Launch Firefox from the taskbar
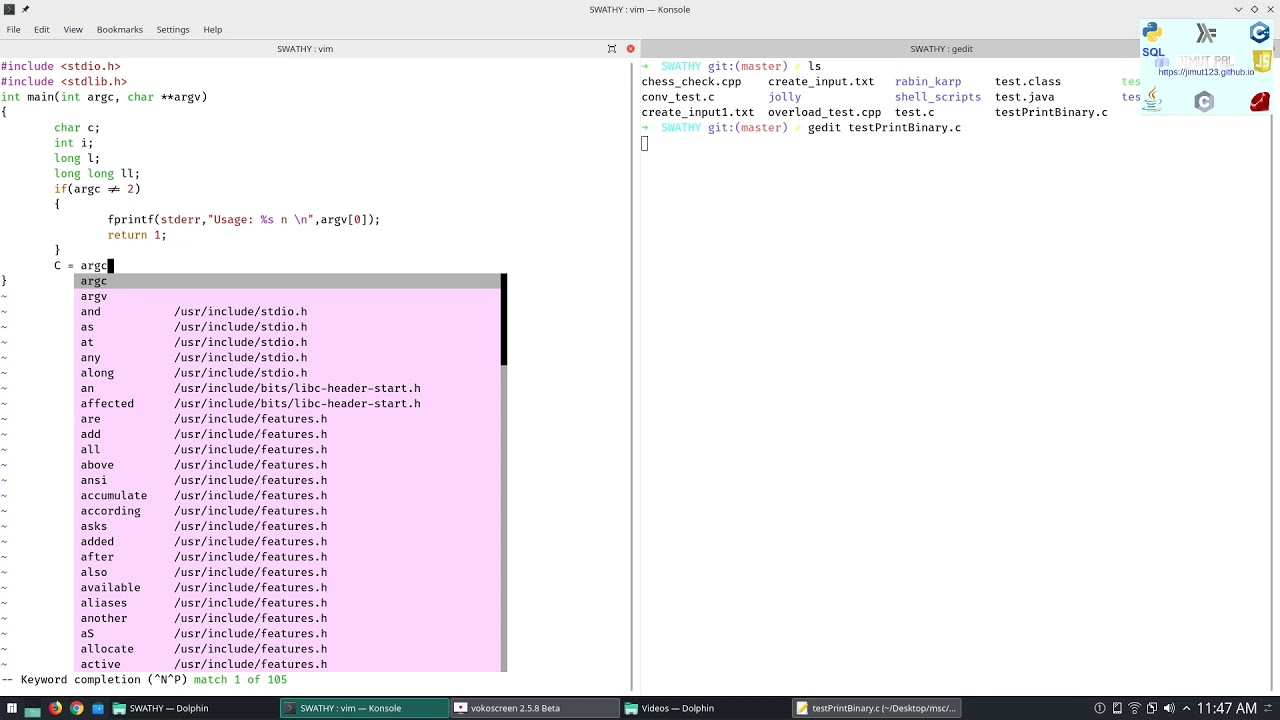Image resolution: width=1280 pixels, height=720 pixels. coord(55,708)
